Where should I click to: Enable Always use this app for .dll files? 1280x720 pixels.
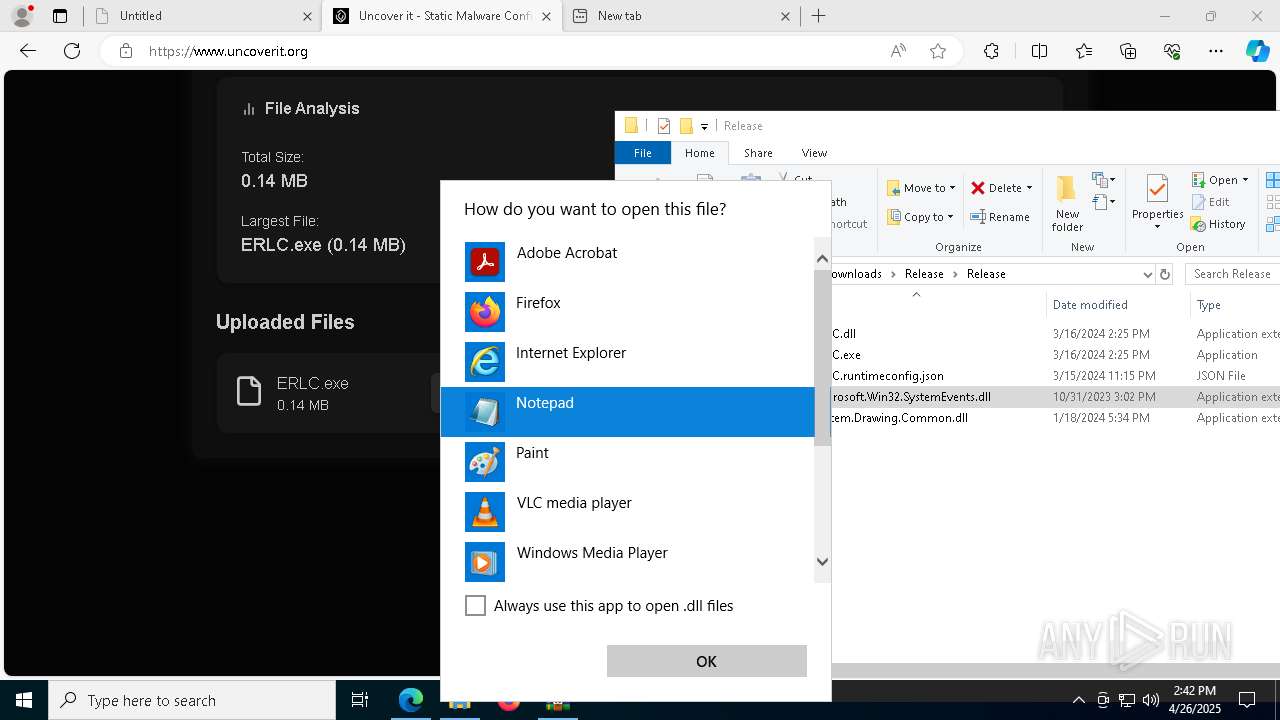(x=475, y=606)
